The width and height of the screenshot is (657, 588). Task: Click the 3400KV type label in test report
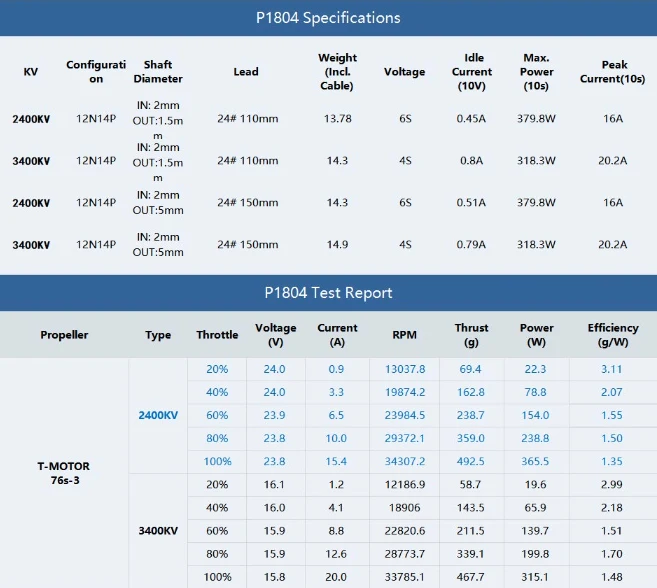click(158, 531)
